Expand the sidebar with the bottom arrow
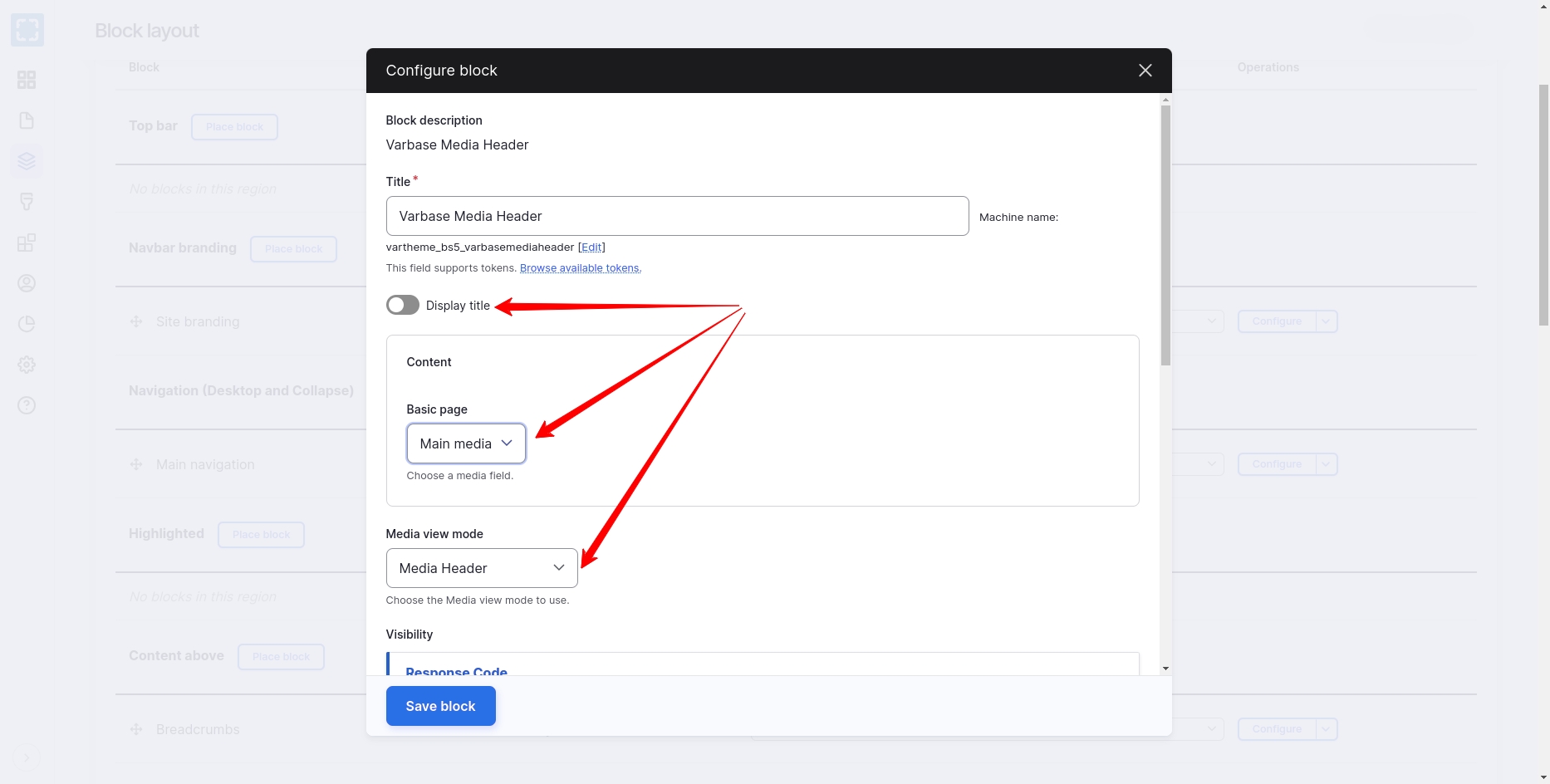Screen dimensions: 1550x784 27,757
